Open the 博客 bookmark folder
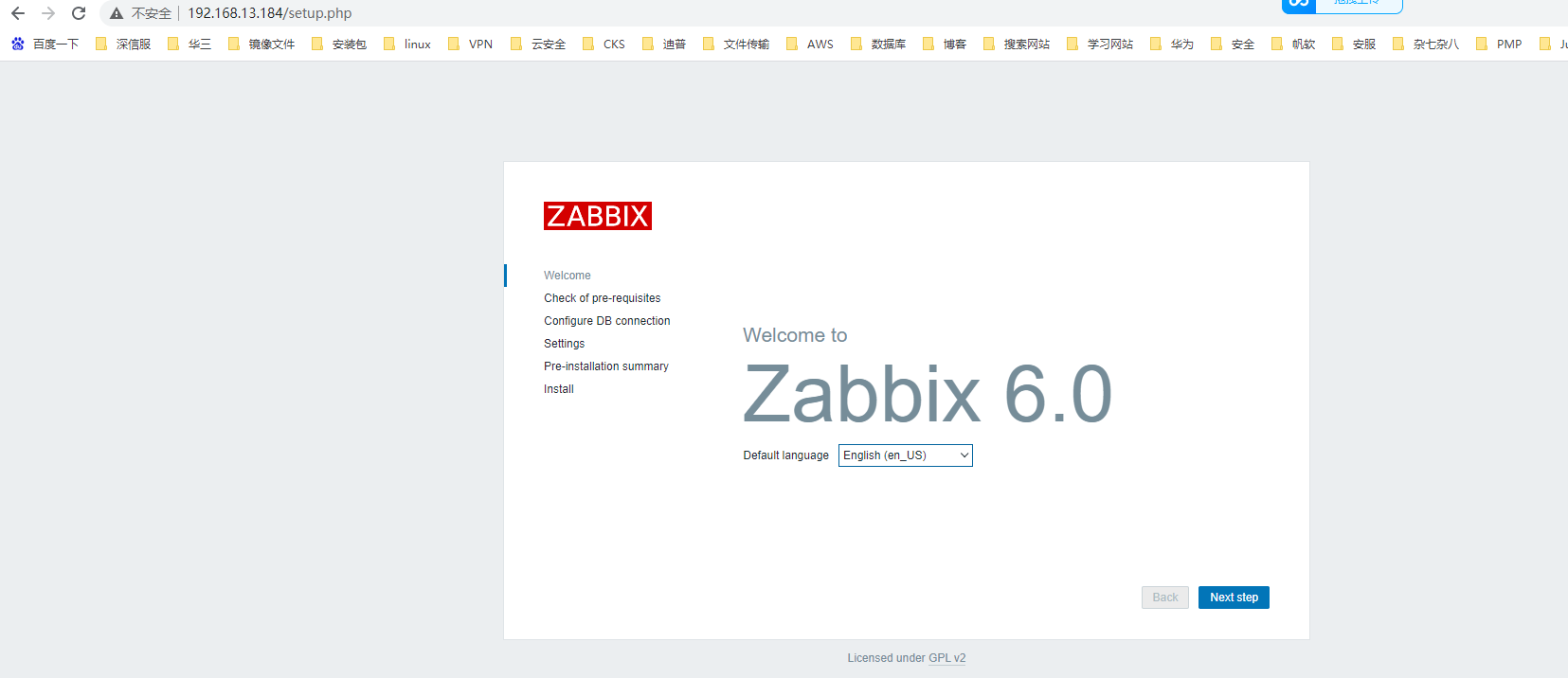Image resolution: width=1568 pixels, height=678 pixels. (x=945, y=44)
